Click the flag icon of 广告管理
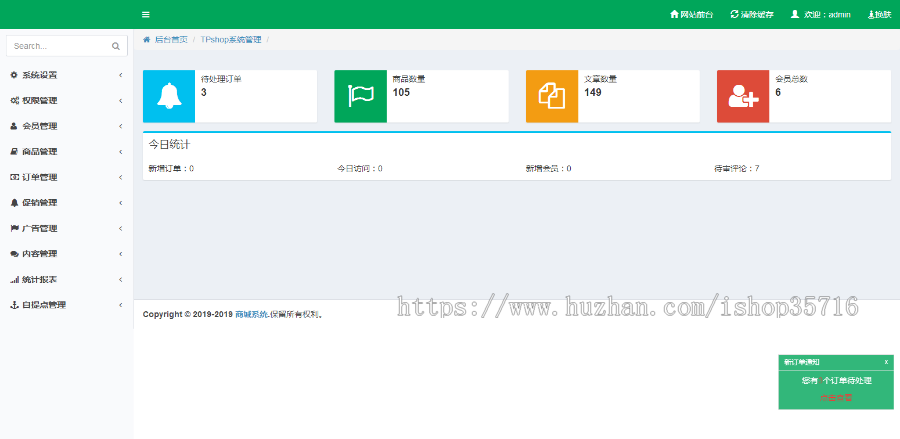Screen dimensions: 900x439 14,228
